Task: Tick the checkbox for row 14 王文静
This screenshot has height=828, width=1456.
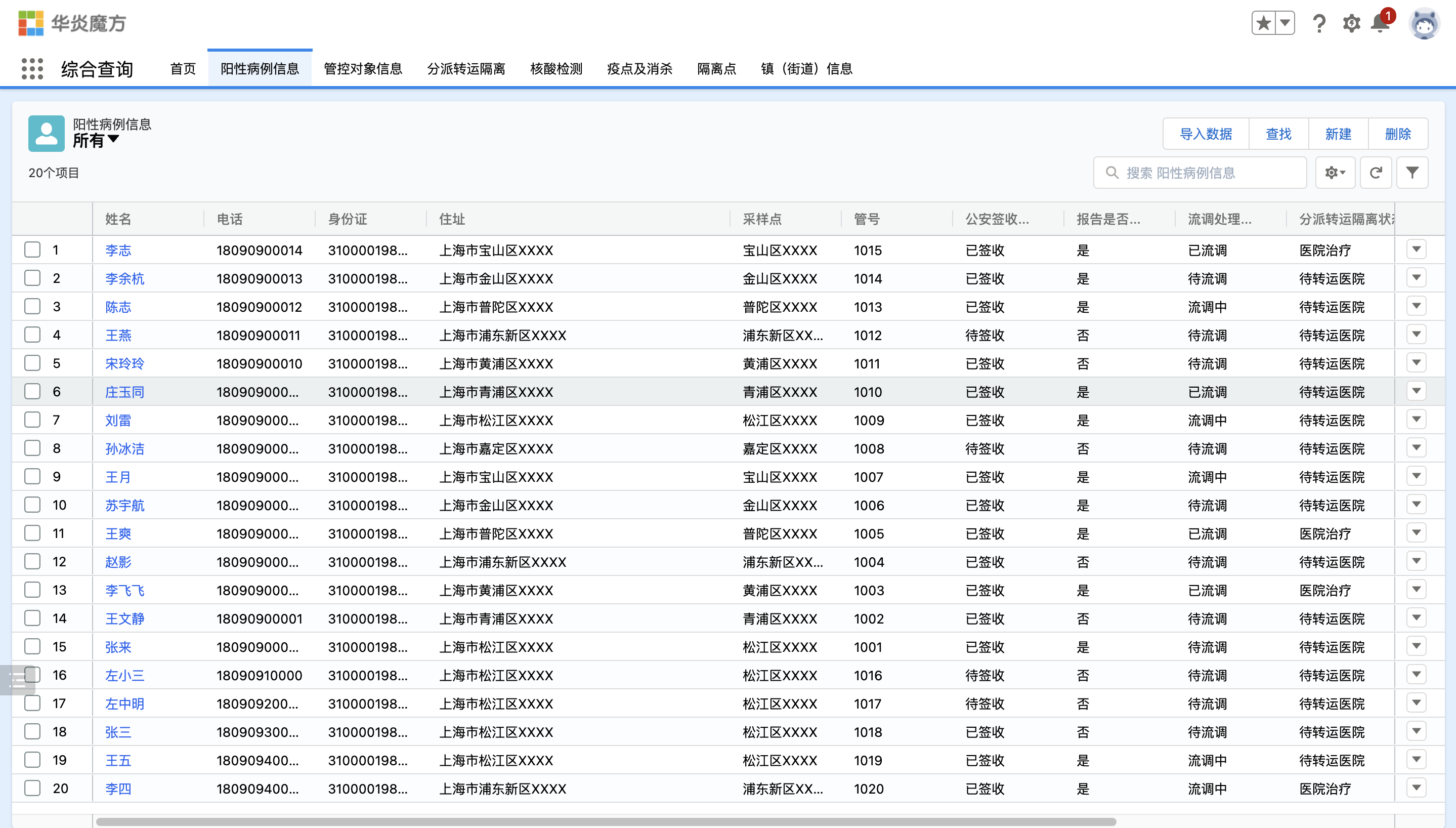Action: click(x=32, y=618)
